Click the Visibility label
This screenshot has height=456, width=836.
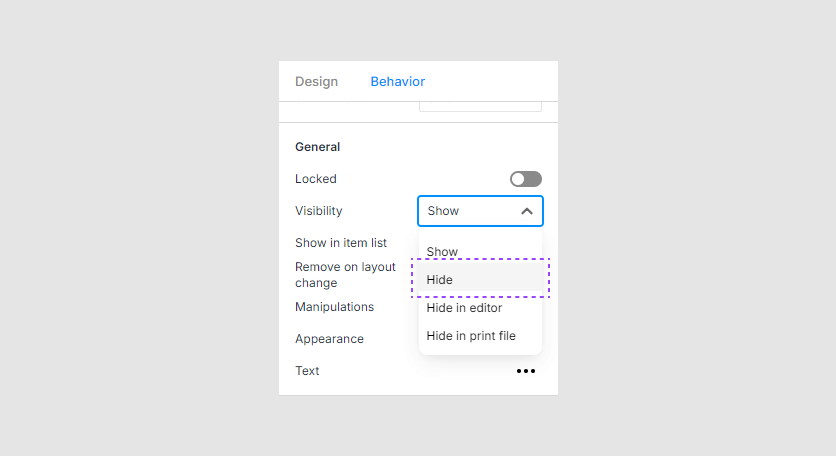(x=318, y=211)
